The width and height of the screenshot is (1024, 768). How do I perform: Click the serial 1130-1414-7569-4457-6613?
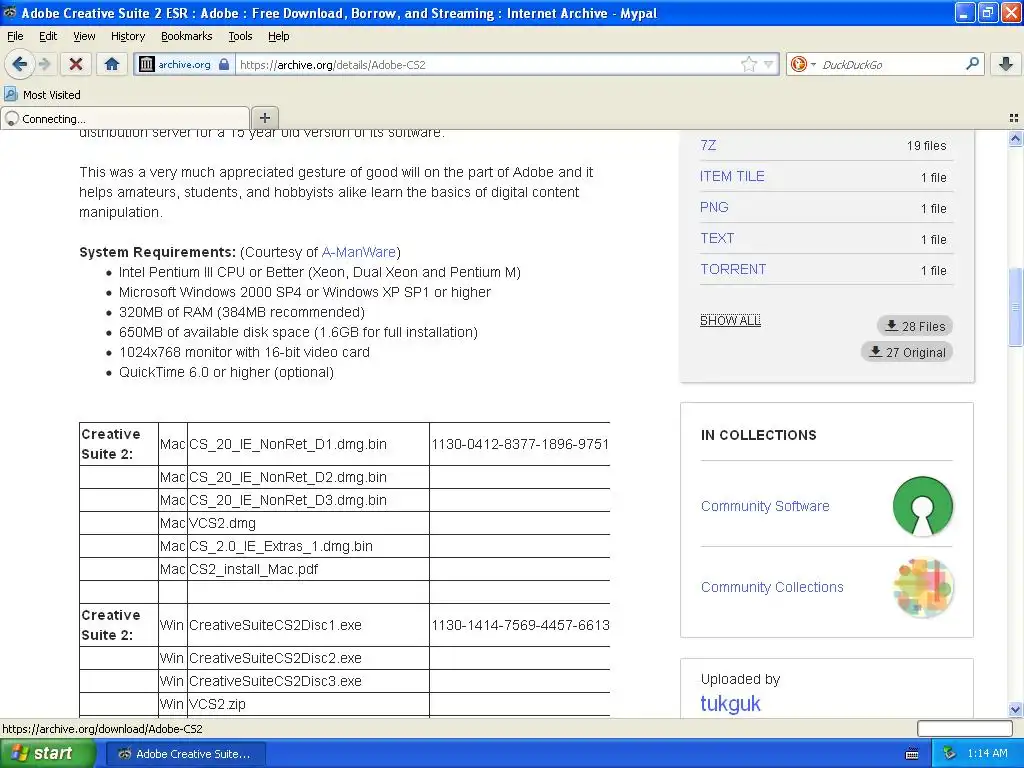pyautogui.click(x=520, y=625)
